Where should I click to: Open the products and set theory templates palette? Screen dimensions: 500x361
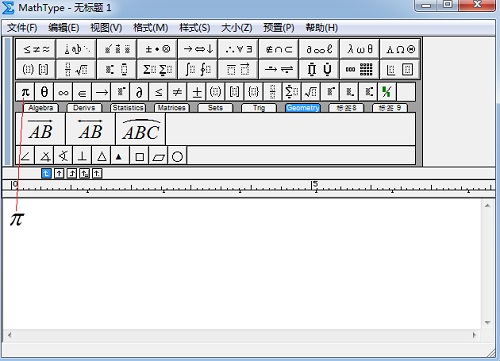(x=319, y=69)
